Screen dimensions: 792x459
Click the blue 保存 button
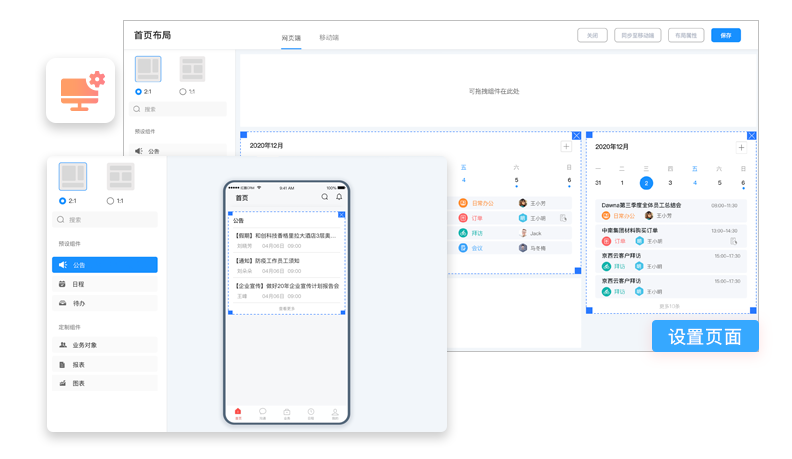[725, 35]
